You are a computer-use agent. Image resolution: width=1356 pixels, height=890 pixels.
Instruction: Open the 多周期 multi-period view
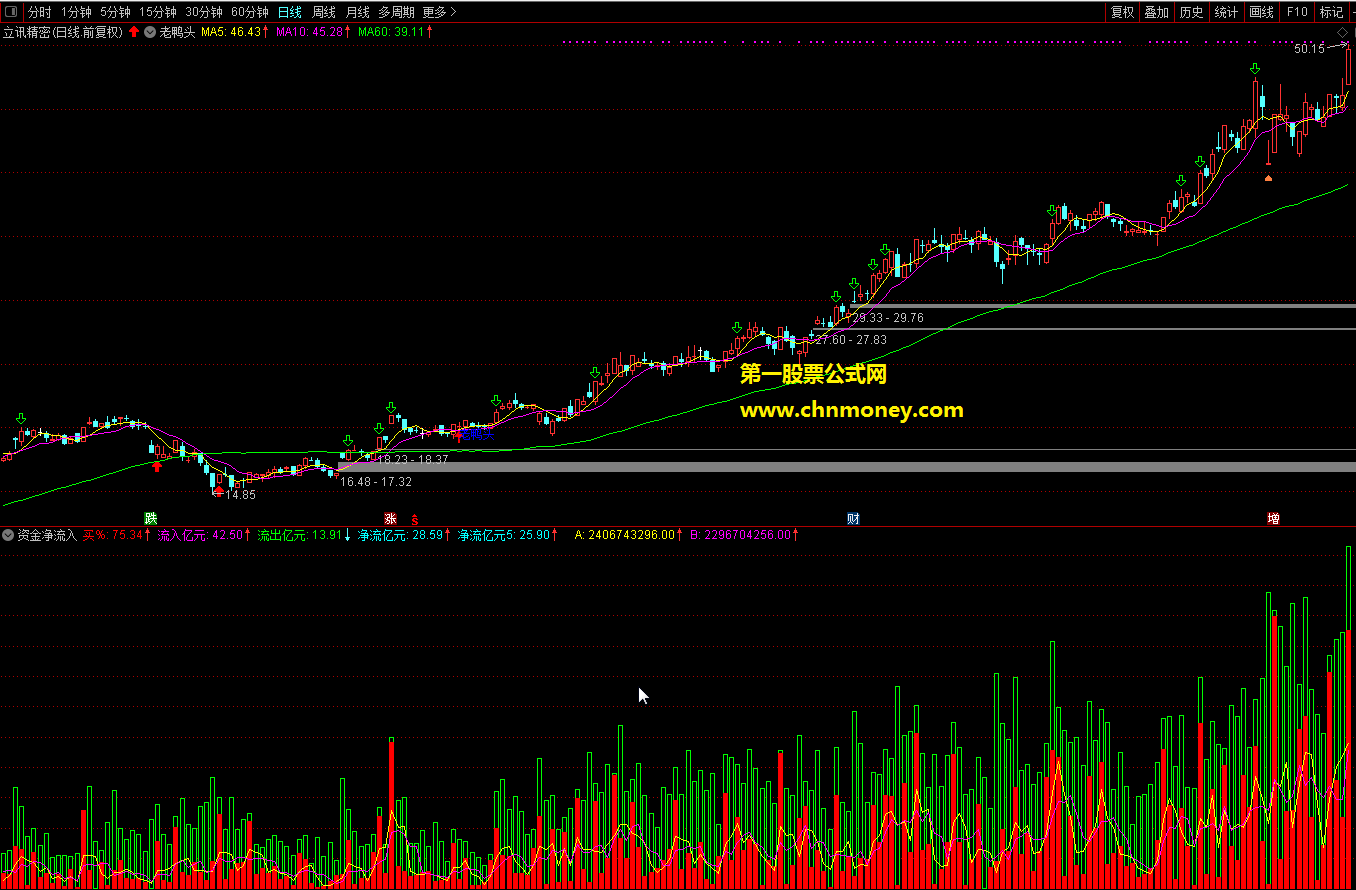tap(396, 12)
